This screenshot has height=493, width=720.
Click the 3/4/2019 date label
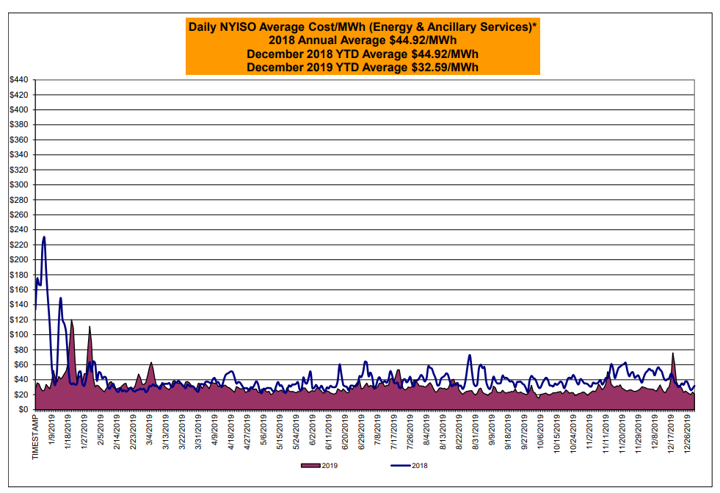pyautogui.click(x=150, y=429)
